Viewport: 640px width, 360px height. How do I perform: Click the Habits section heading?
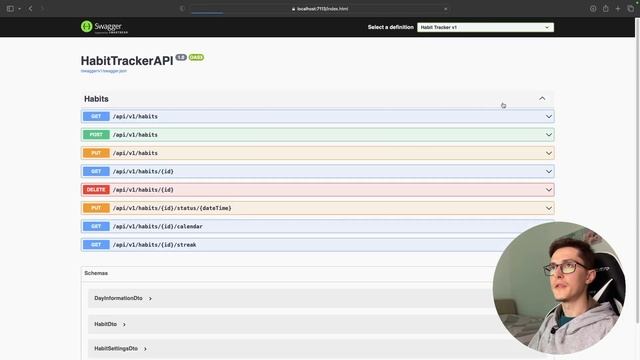(x=96, y=99)
